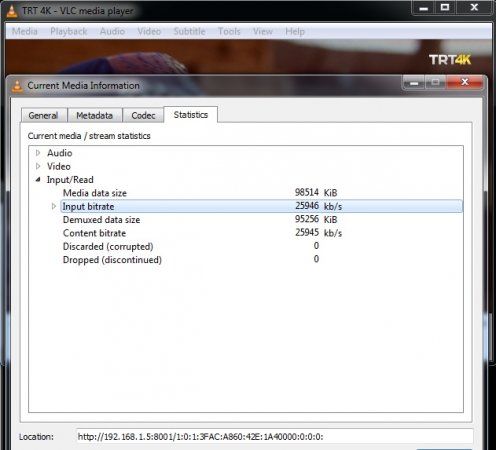Open the Codec tab
The image size is (496, 450).
coord(143,115)
